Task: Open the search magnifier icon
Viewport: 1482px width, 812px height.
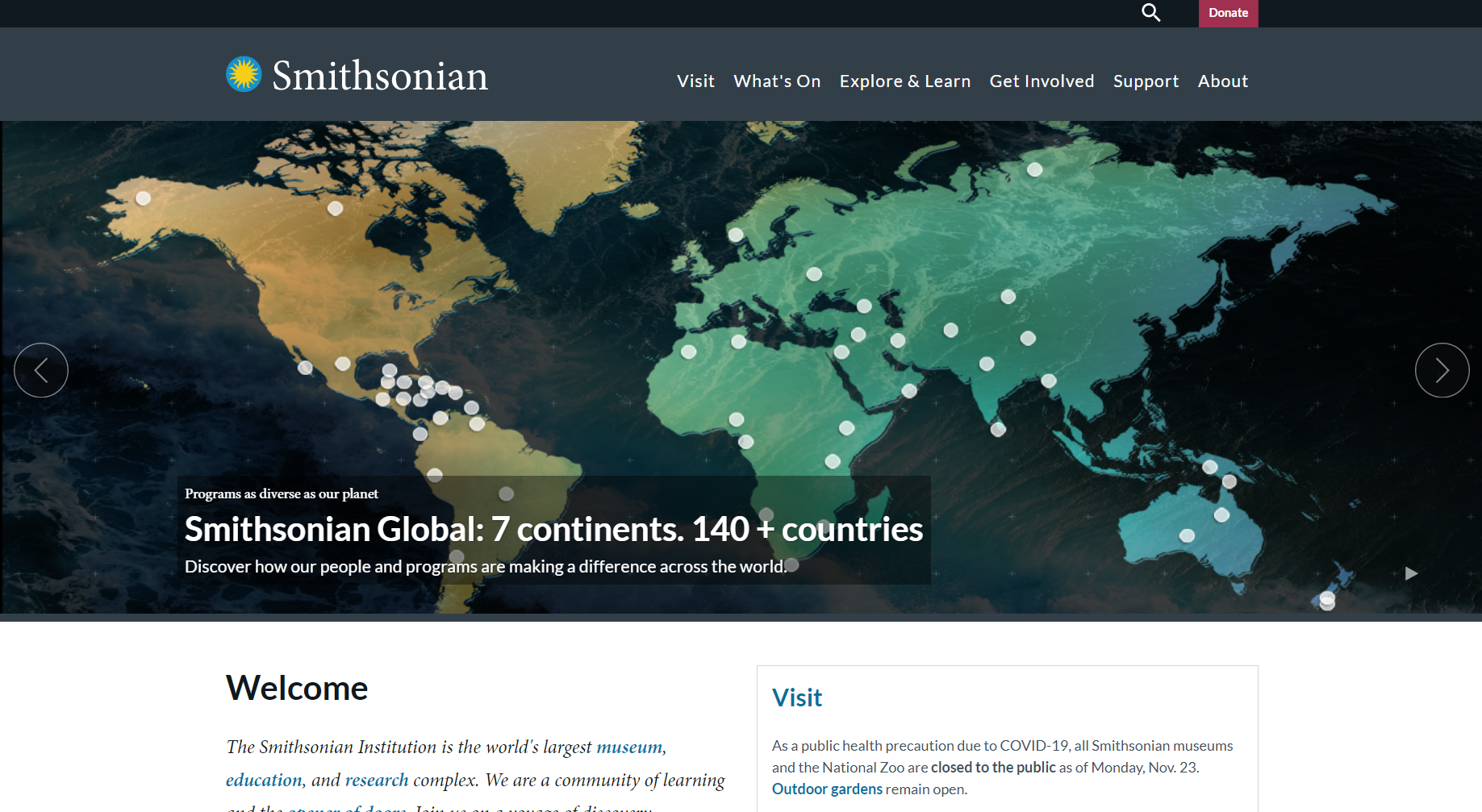Action: click(1151, 13)
